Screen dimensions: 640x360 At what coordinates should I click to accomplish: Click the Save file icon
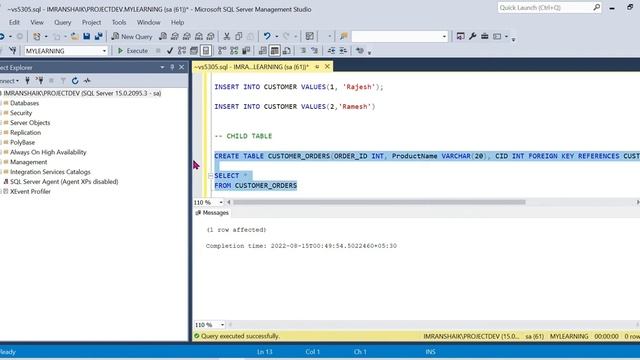pos(87,36)
